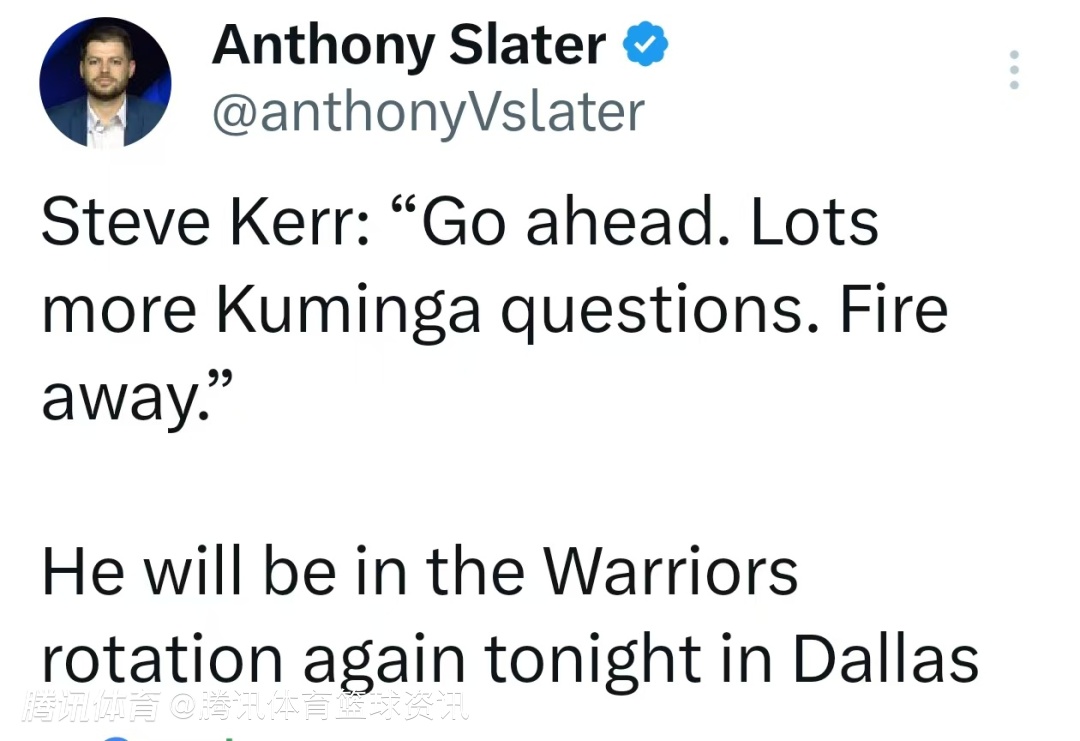Image resolution: width=1080 pixels, height=741 pixels.
Task: Open the three-dot more options menu
Action: click(x=1014, y=70)
